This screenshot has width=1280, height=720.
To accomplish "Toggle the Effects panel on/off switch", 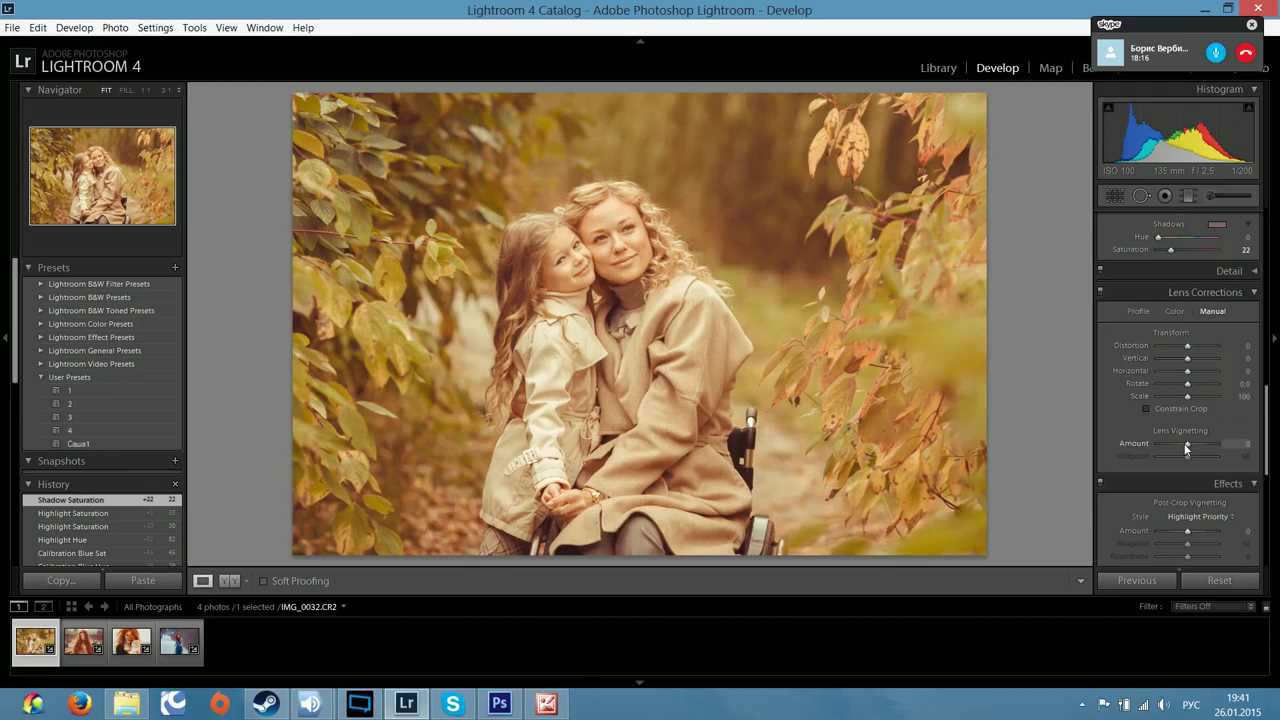I will (x=1100, y=483).
